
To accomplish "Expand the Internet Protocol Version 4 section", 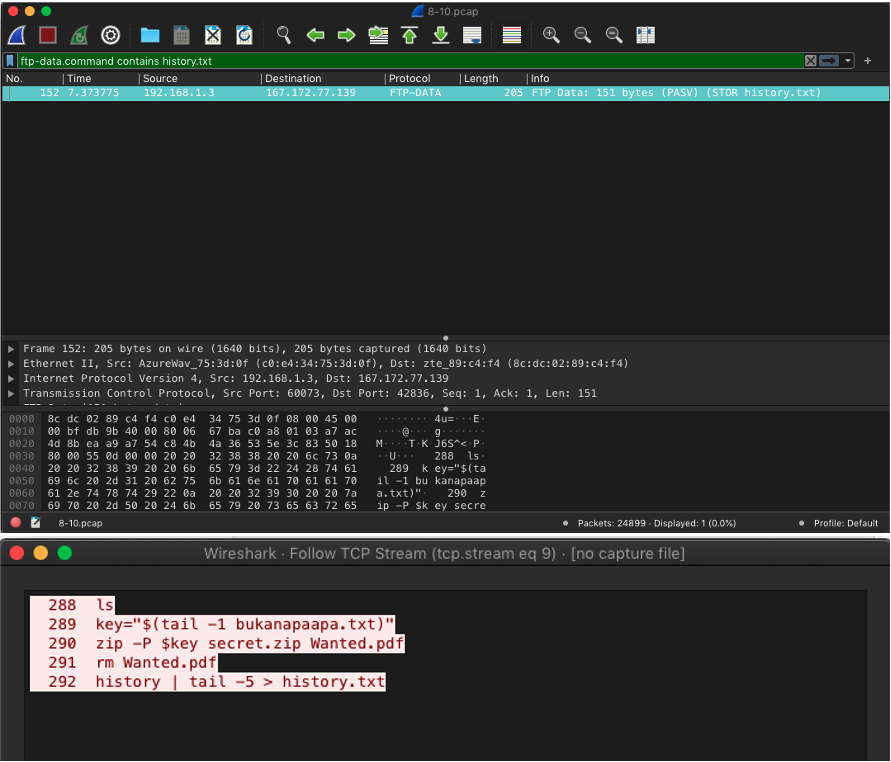I will [9, 378].
